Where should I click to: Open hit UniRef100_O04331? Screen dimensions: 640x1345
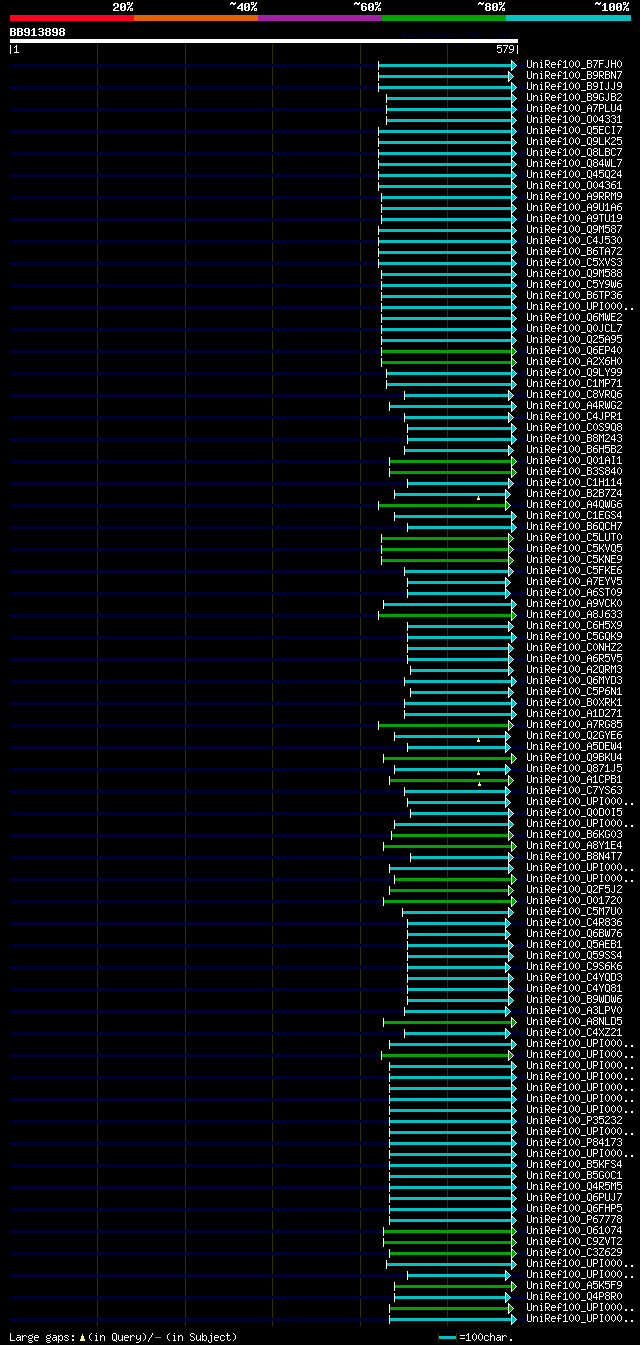[574, 119]
